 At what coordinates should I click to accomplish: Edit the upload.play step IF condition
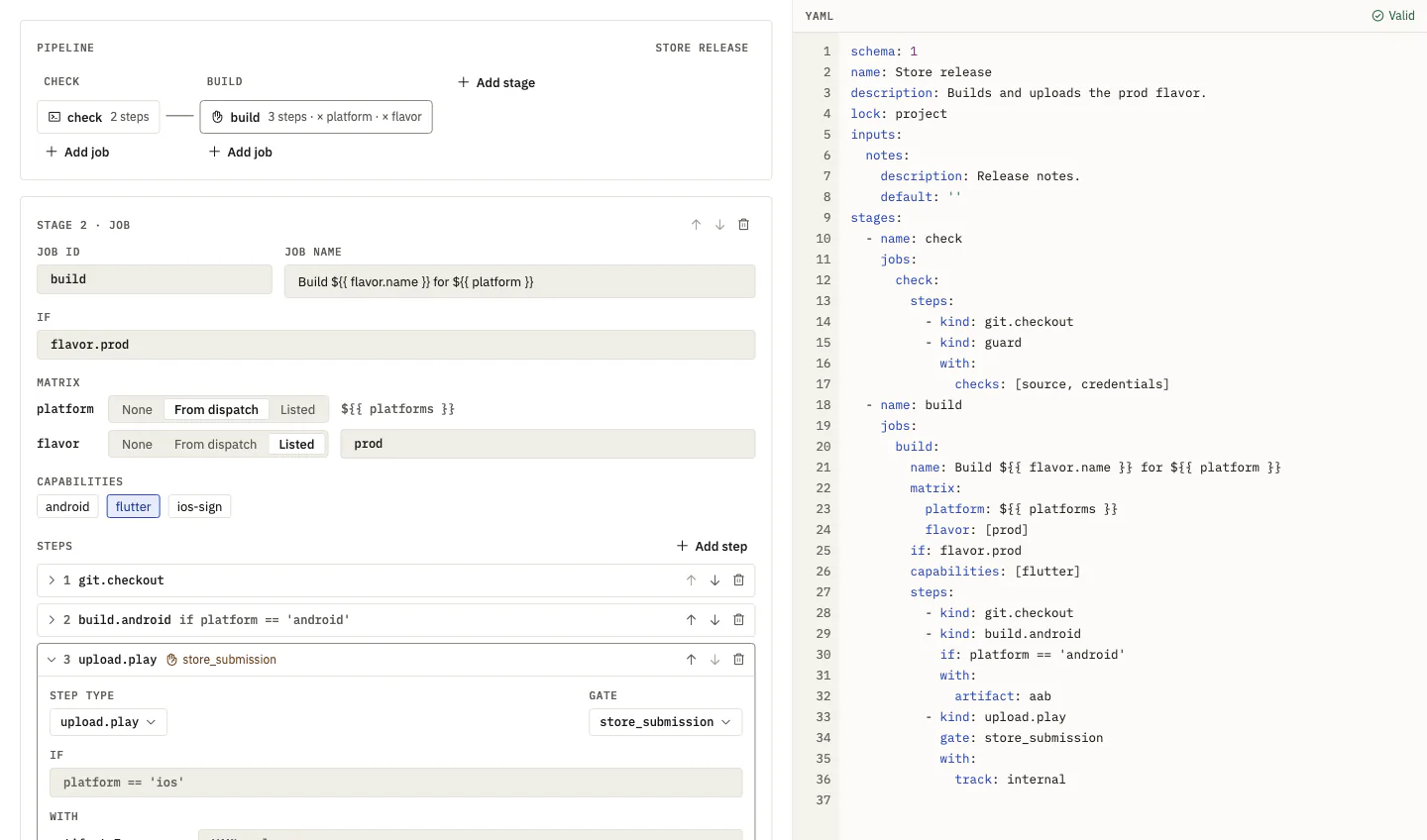[396, 783]
